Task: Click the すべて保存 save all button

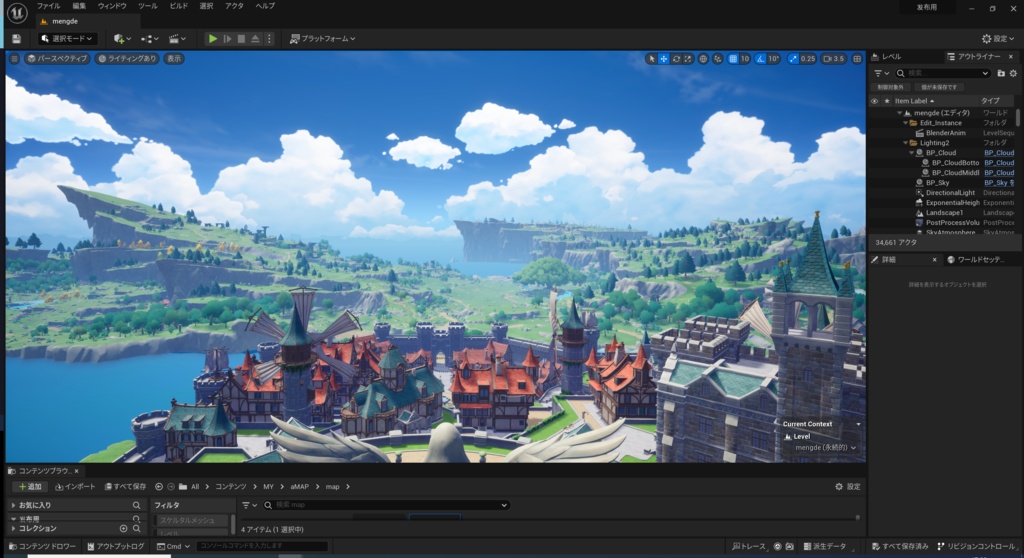Action: coord(126,487)
